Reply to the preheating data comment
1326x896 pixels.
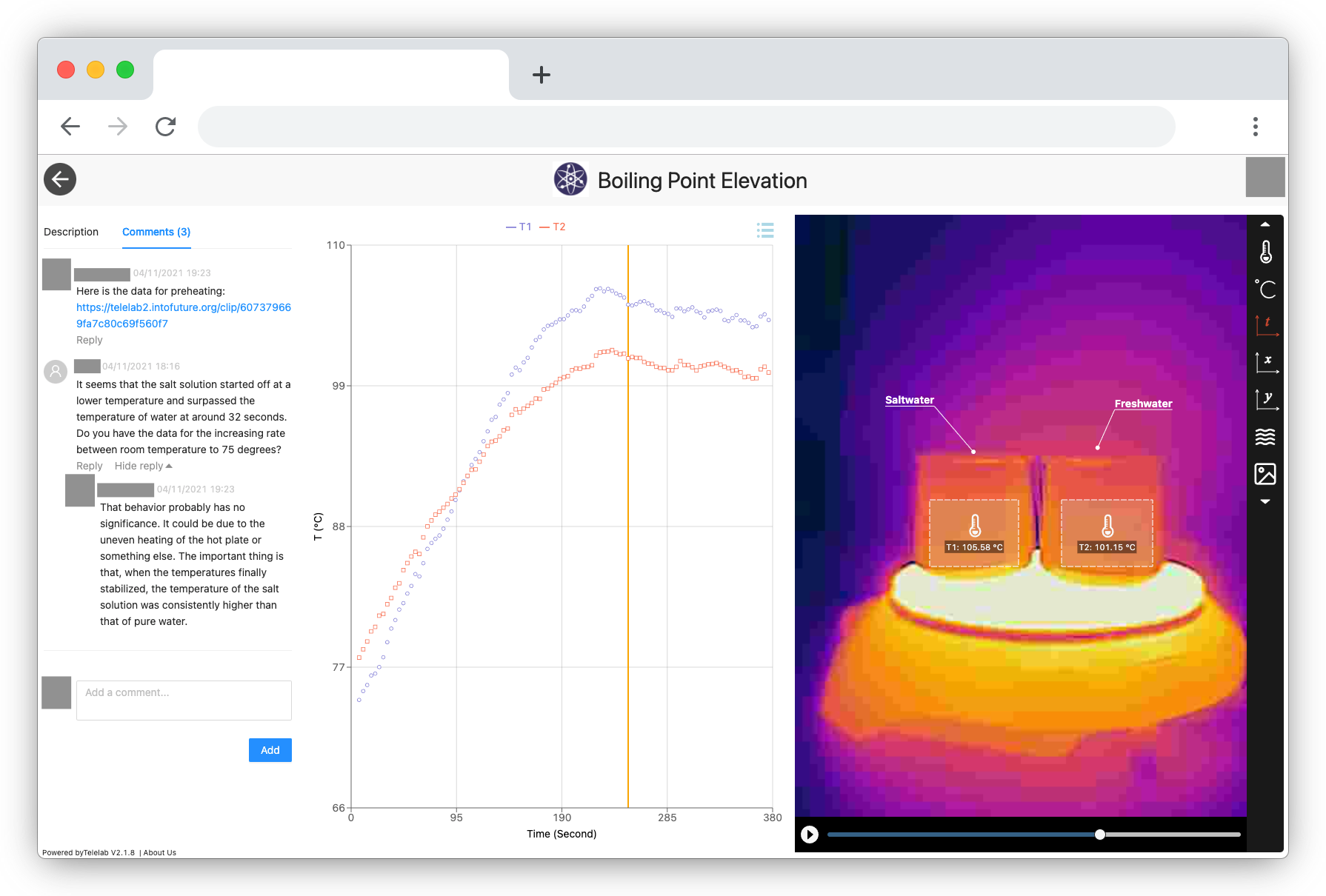[90, 340]
